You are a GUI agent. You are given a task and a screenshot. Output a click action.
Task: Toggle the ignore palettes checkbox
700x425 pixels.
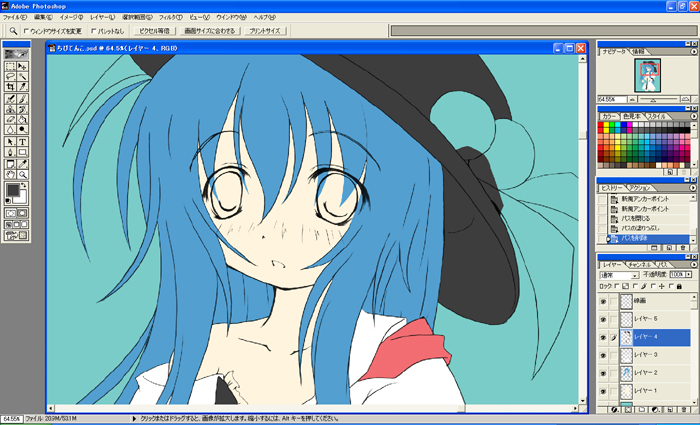(x=93, y=31)
